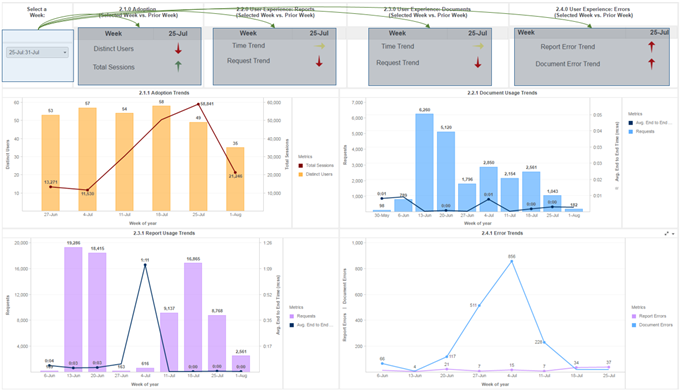Select the 13-Jun 6,260 document requests bar
The height and width of the screenshot is (392, 682).
click(x=425, y=163)
